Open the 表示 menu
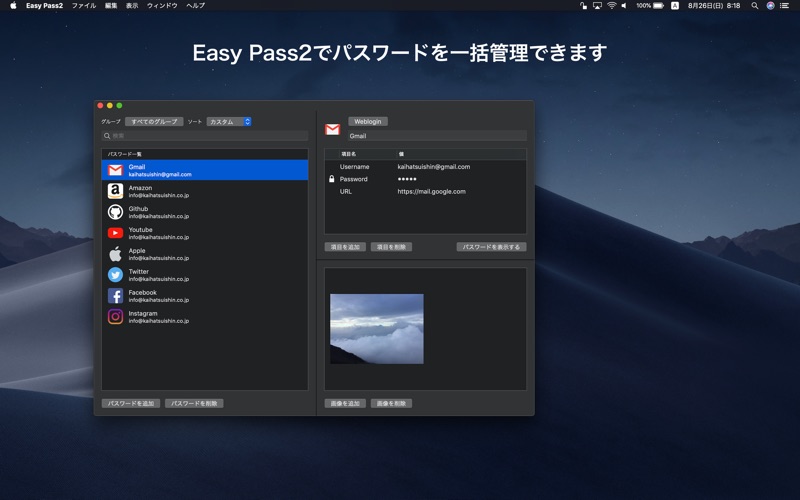Image resolution: width=800 pixels, height=500 pixels. pos(132,6)
